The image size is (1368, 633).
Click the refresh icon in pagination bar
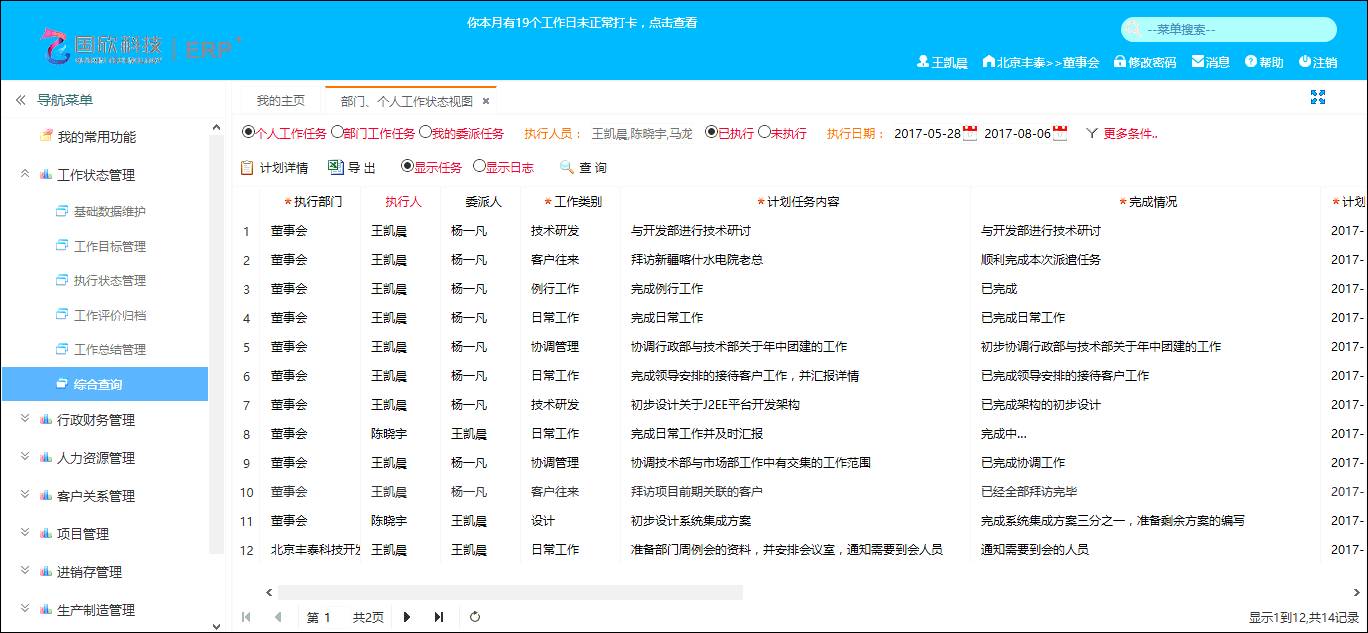(475, 617)
